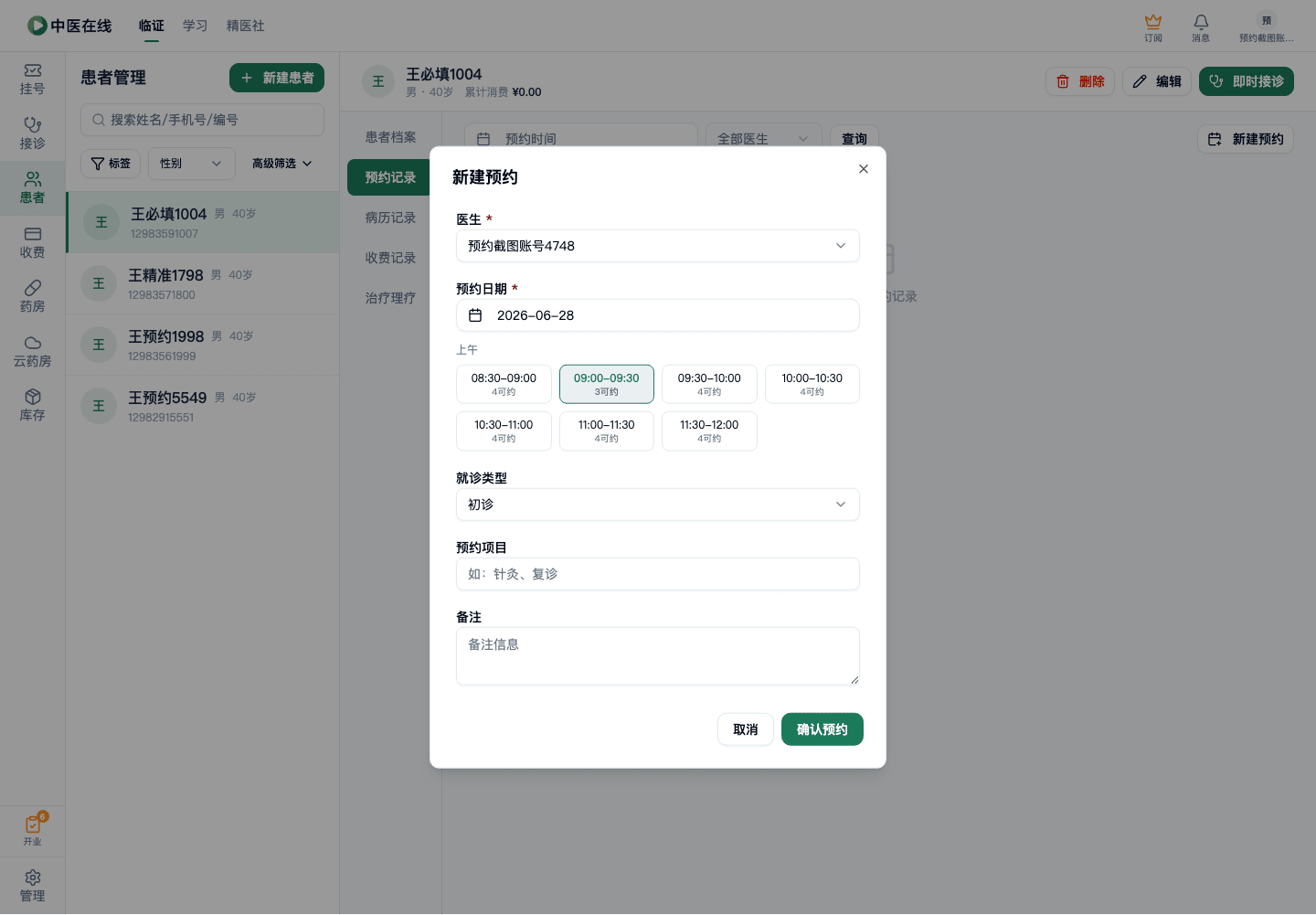Expand the 就诊类型 dropdown showing 初诊
The width and height of the screenshot is (1316, 915).
[658, 505]
